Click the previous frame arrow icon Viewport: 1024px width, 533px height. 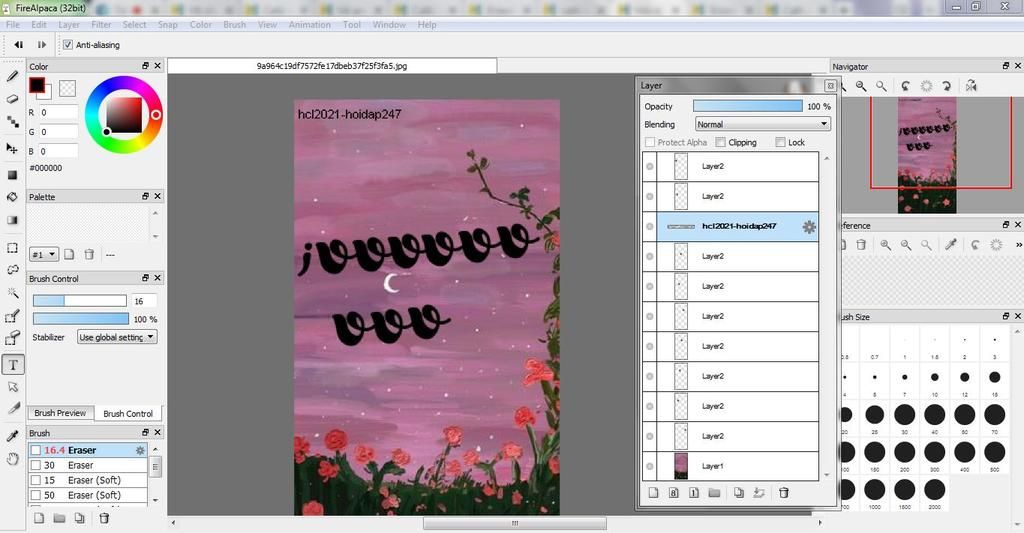coord(19,45)
